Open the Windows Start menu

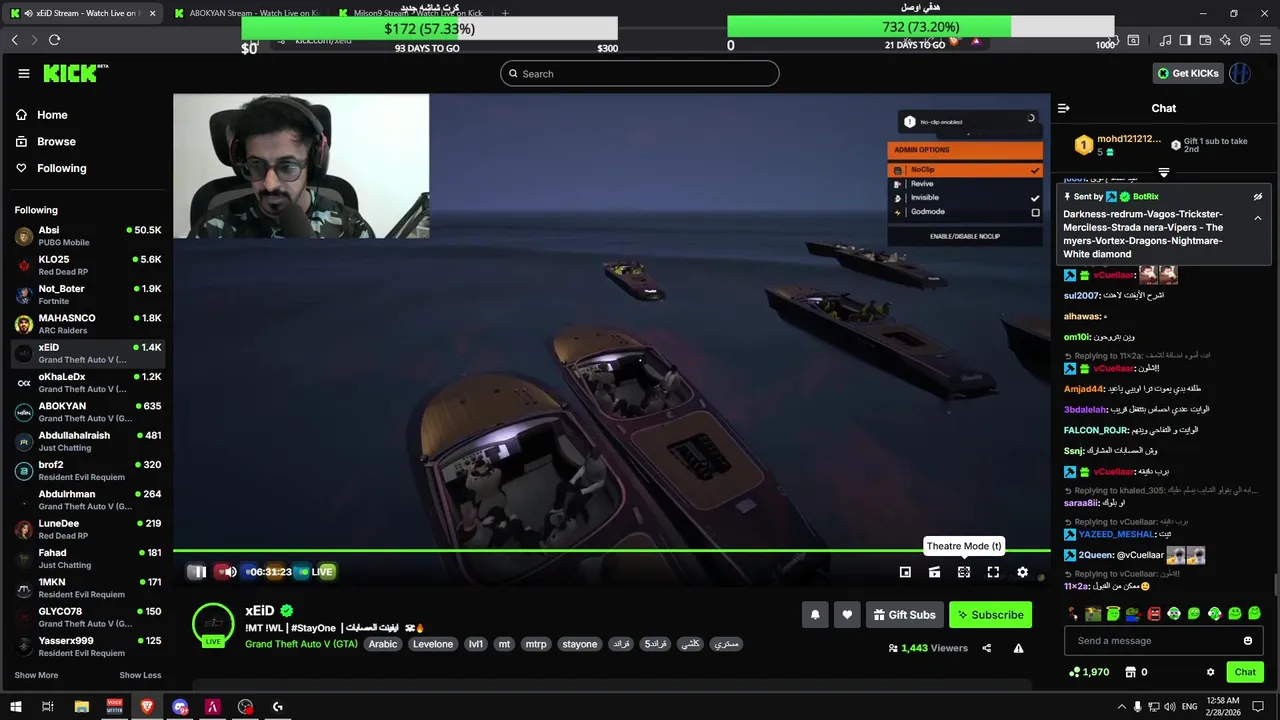click(x=16, y=707)
